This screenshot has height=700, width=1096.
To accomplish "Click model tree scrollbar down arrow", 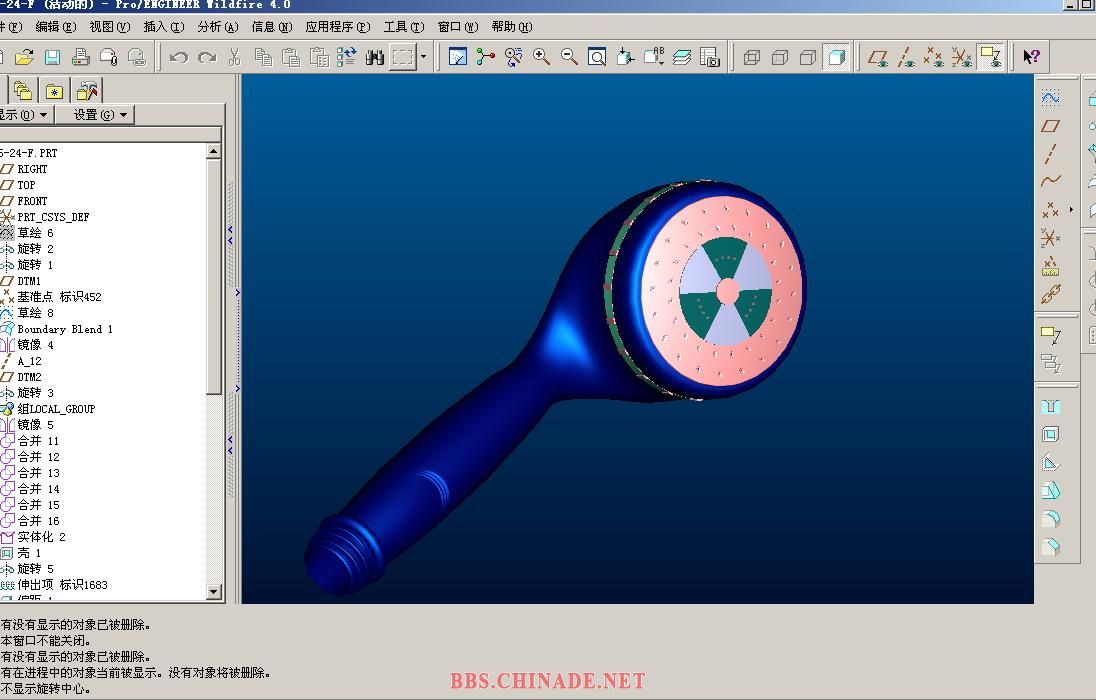I will pos(214,592).
